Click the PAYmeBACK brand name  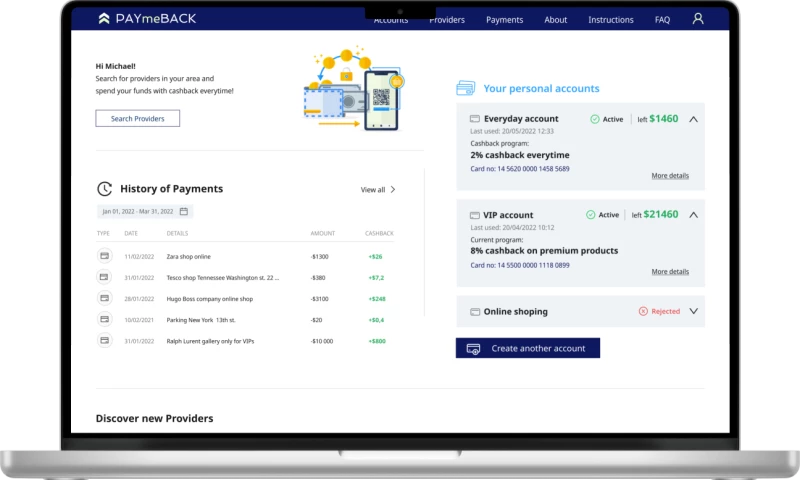point(156,19)
